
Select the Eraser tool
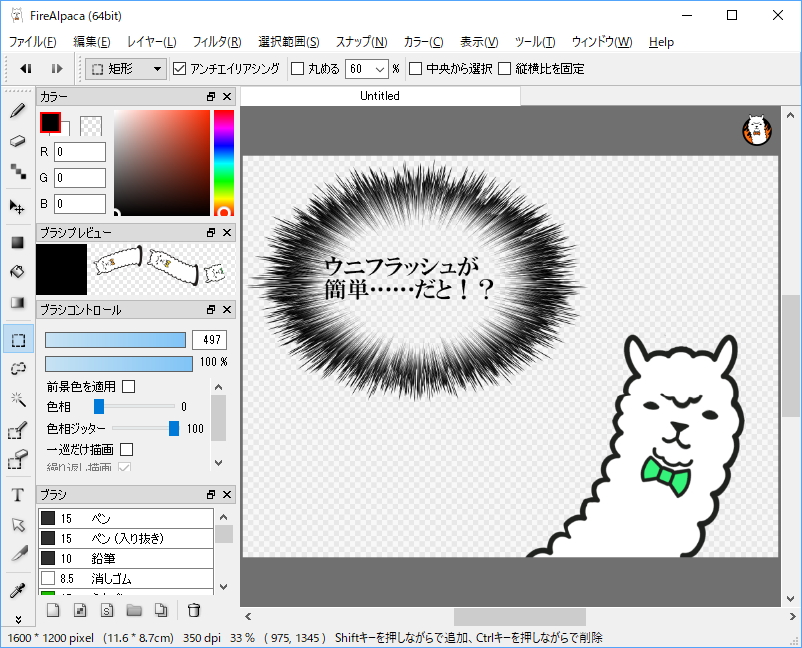[x=18, y=141]
